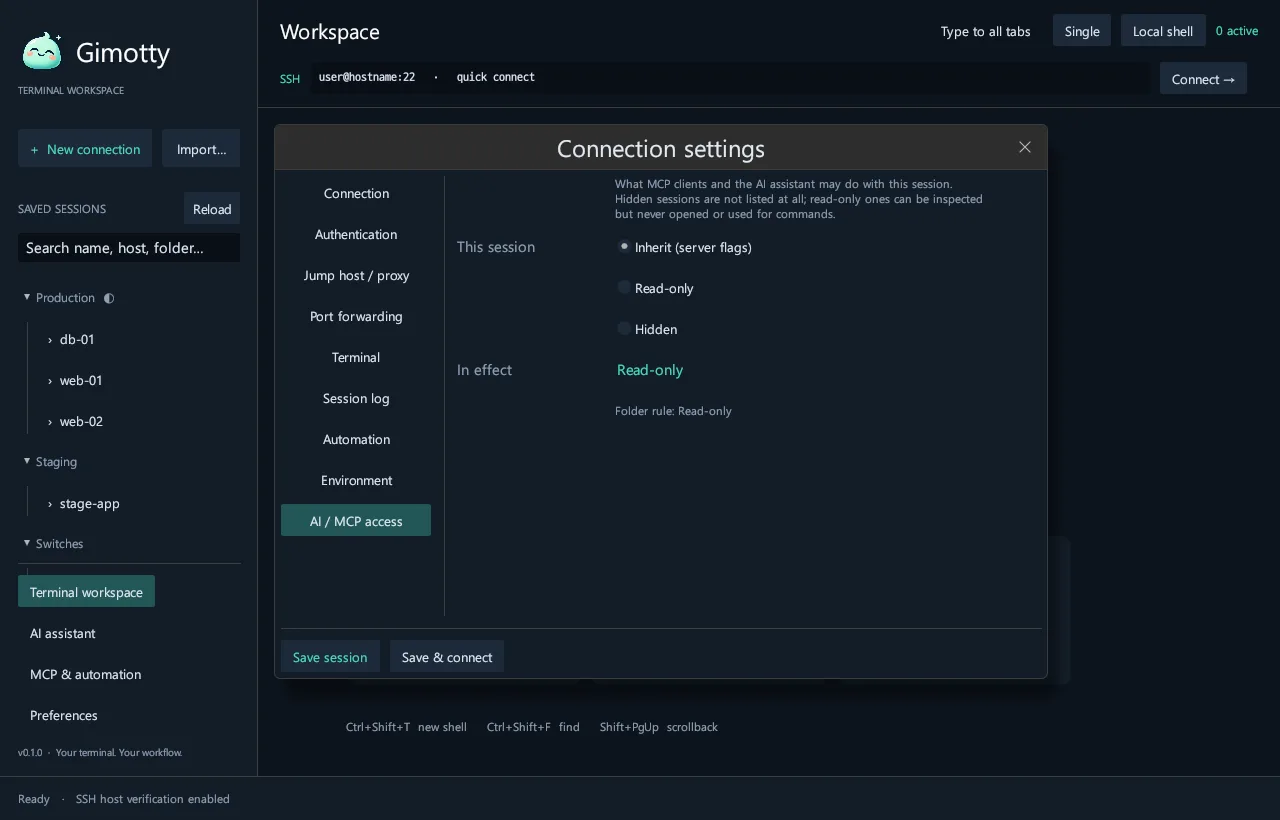Image resolution: width=1280 pixels, height=820 pixels.
Task: Open Preferences from the sidebar
Action: (64, 715)
